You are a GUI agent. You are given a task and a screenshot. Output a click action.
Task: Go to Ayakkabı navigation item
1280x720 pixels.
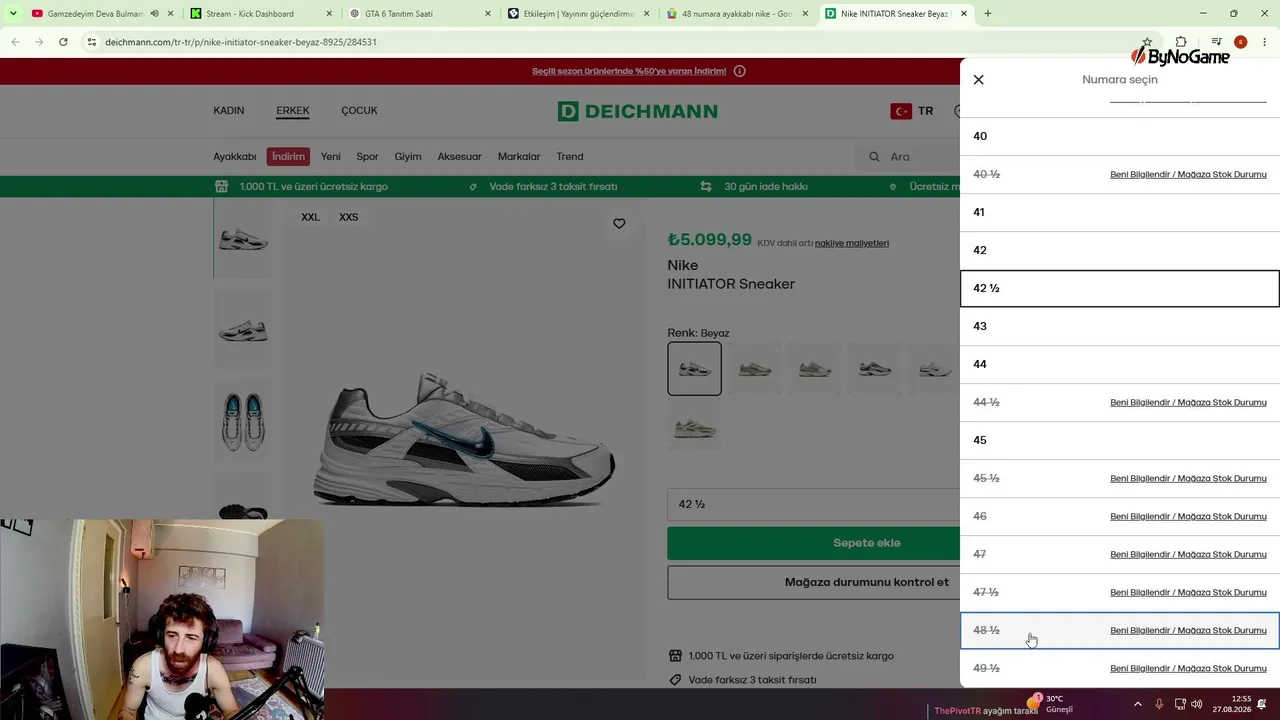click(x=235, y=157)
